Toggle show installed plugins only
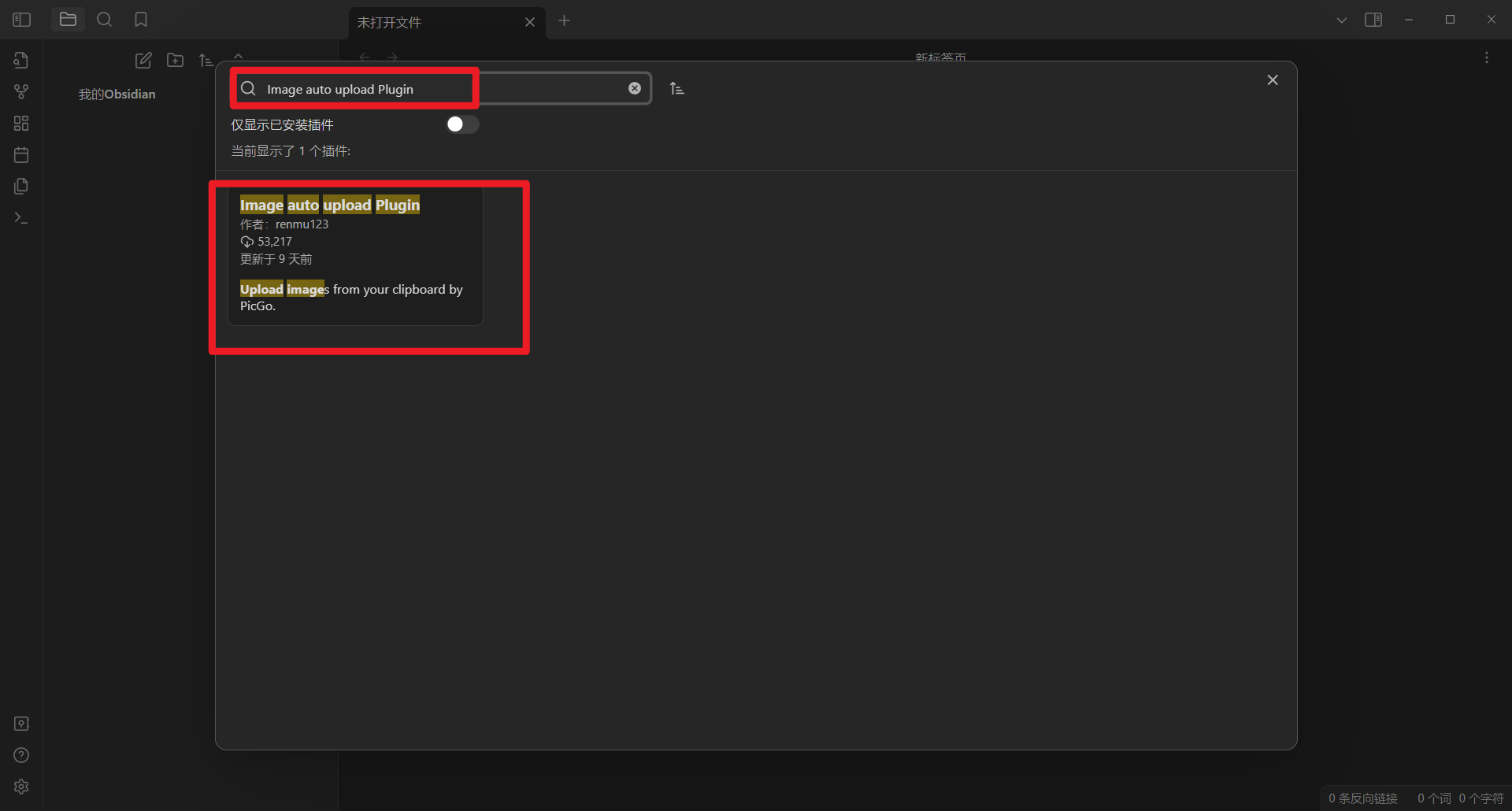Image resolution: width=1512 pixels, height=811 pixels. tap(462, 124)
